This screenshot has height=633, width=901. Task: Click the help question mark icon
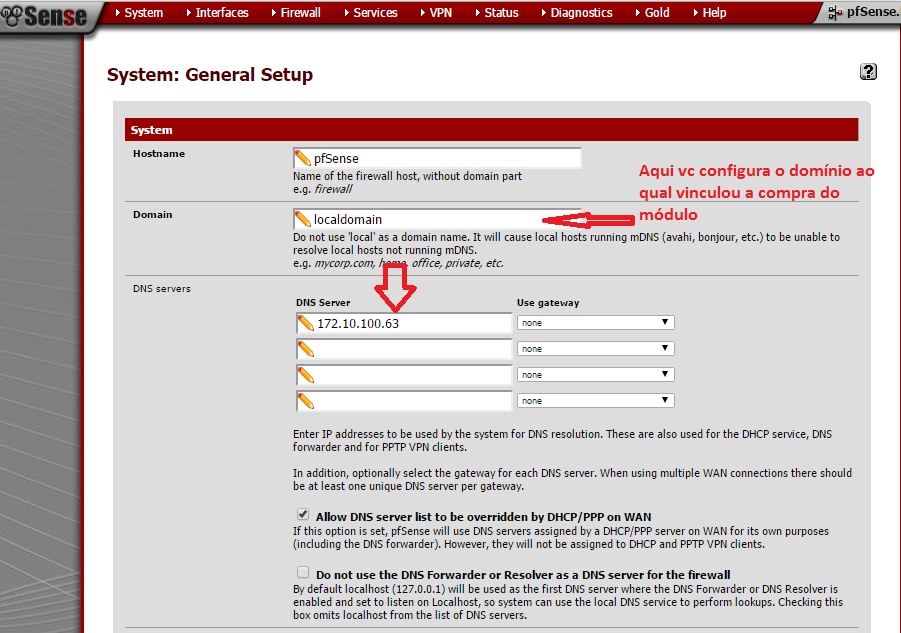click(868, 72)
